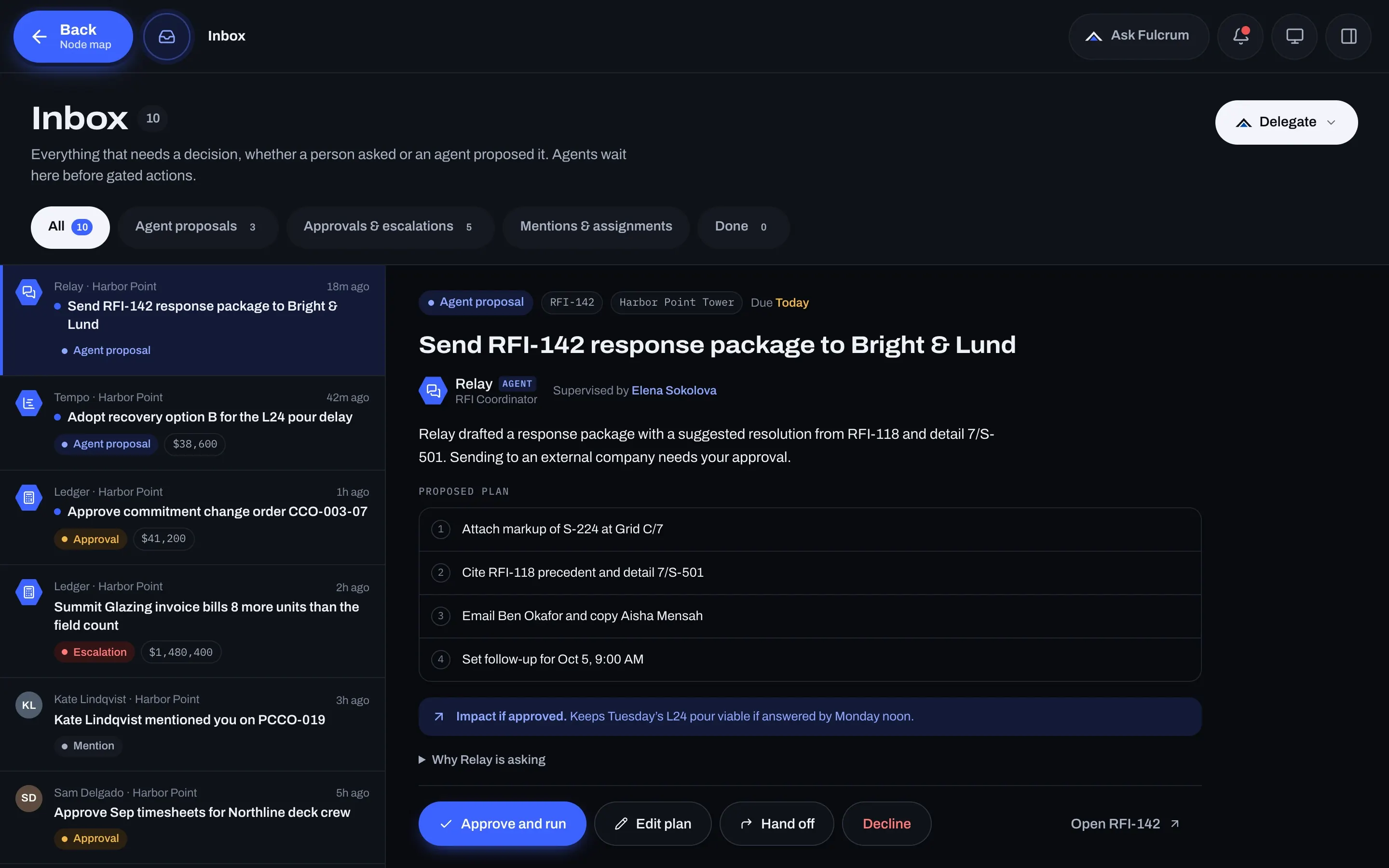The width and height of the screenshot is (1389, 868).
Task: Click the impact arrow icon in banner
Action: [438, 717]
